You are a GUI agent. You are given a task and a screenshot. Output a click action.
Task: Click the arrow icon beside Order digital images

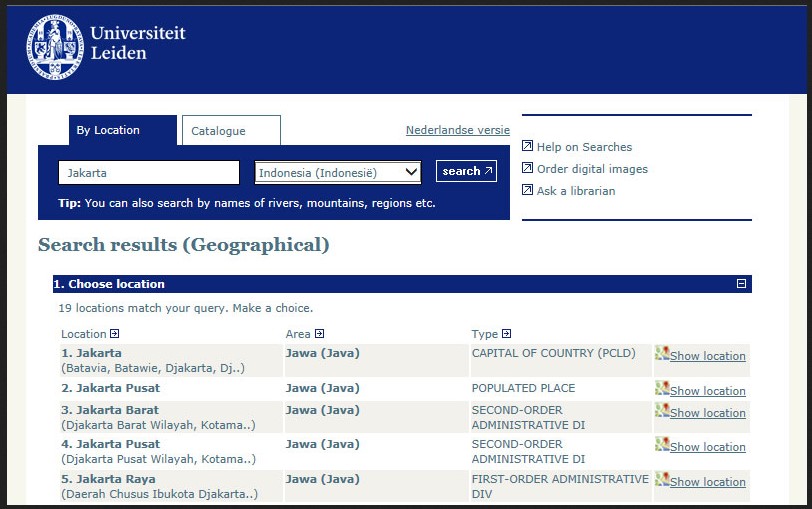(528, 169)
